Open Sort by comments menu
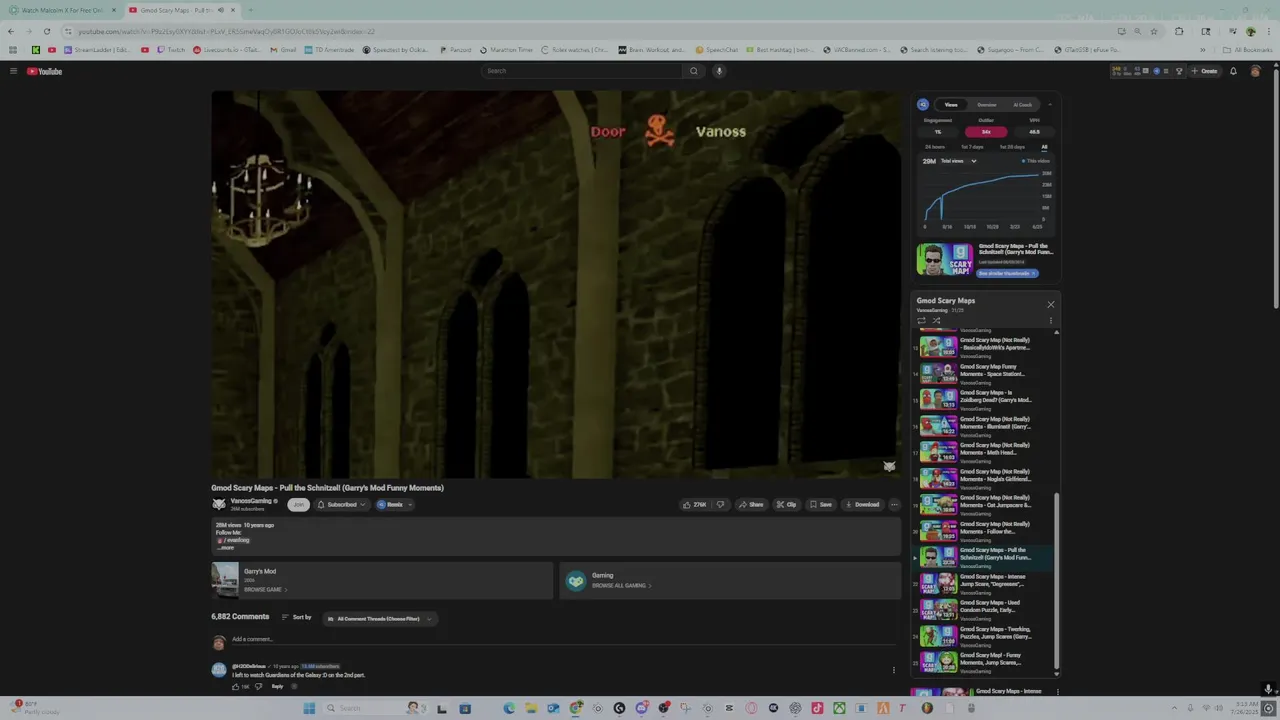The width and height of the screenshot is (1280, 720). tap(296, 618)
